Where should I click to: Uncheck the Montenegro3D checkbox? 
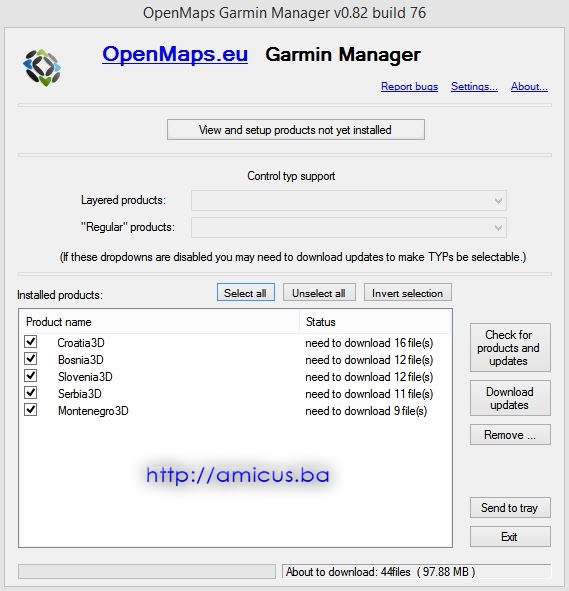(x=31, y=409)
